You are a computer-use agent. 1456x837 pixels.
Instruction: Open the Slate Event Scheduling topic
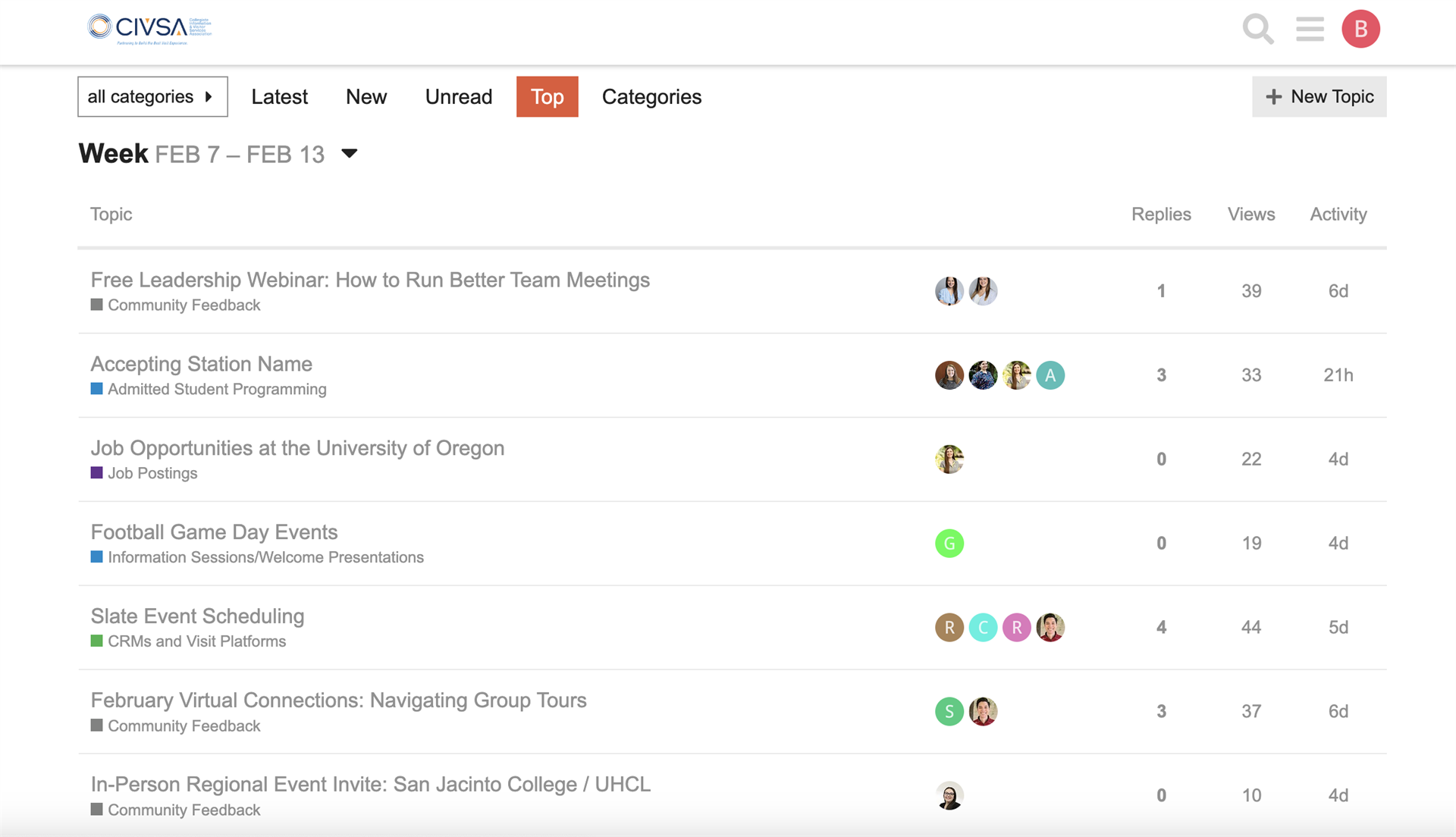(x=197, y=616)
